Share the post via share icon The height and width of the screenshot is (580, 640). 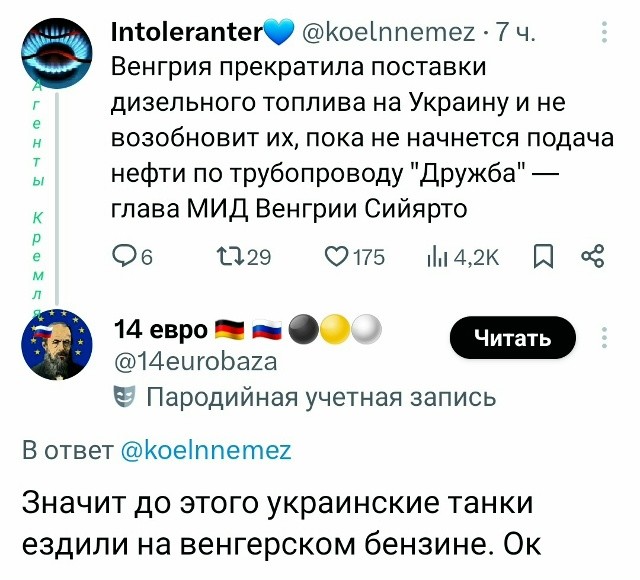(592, 256)
